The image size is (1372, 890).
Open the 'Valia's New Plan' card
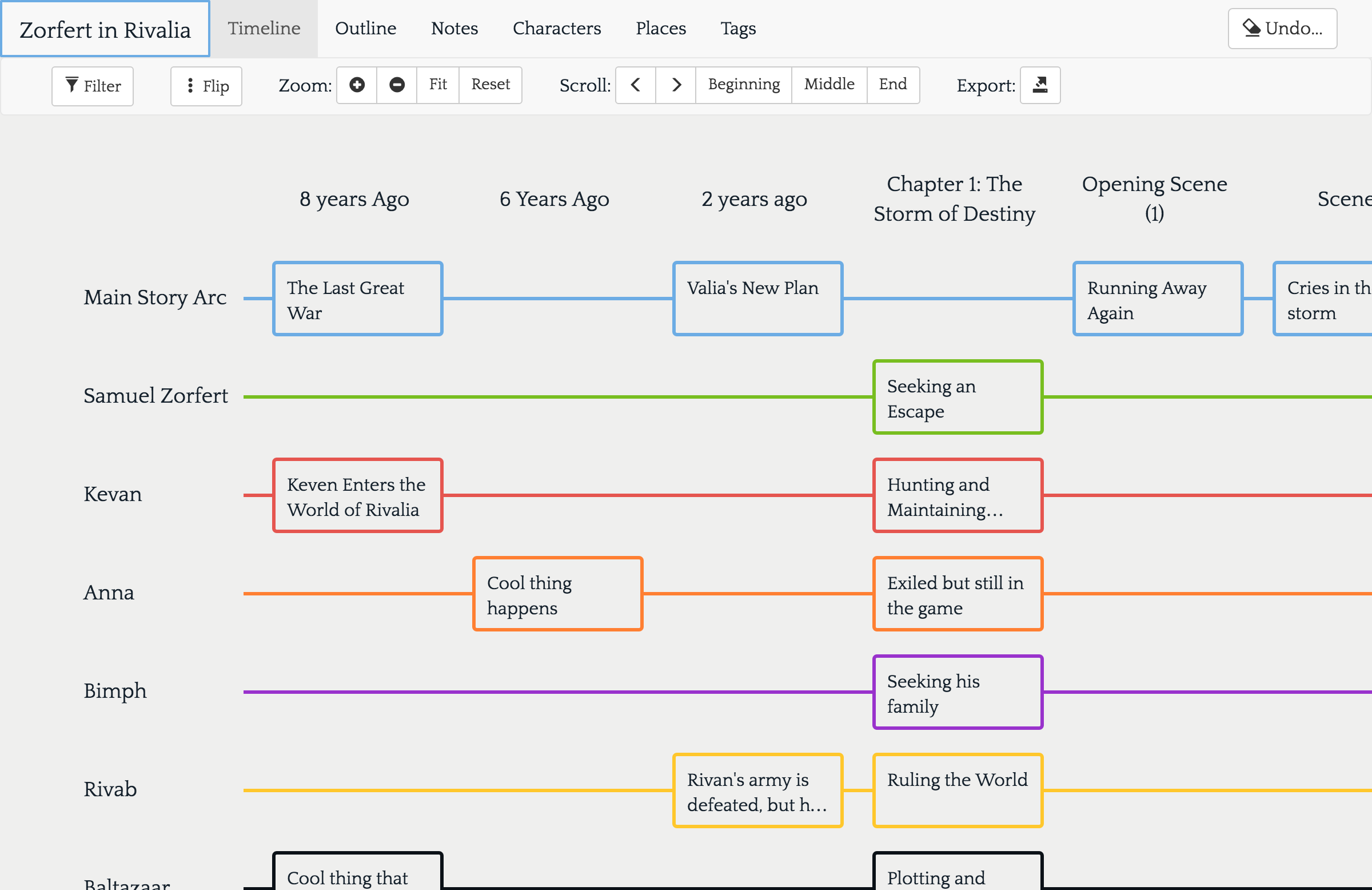click(x=757, y=298)
